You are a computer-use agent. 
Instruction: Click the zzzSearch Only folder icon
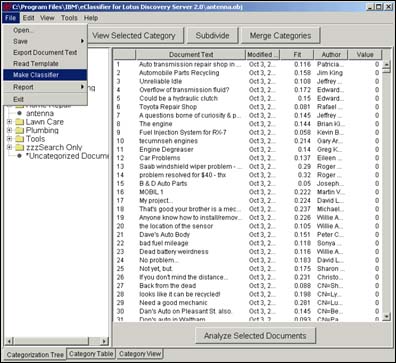[x=20, y=147]
